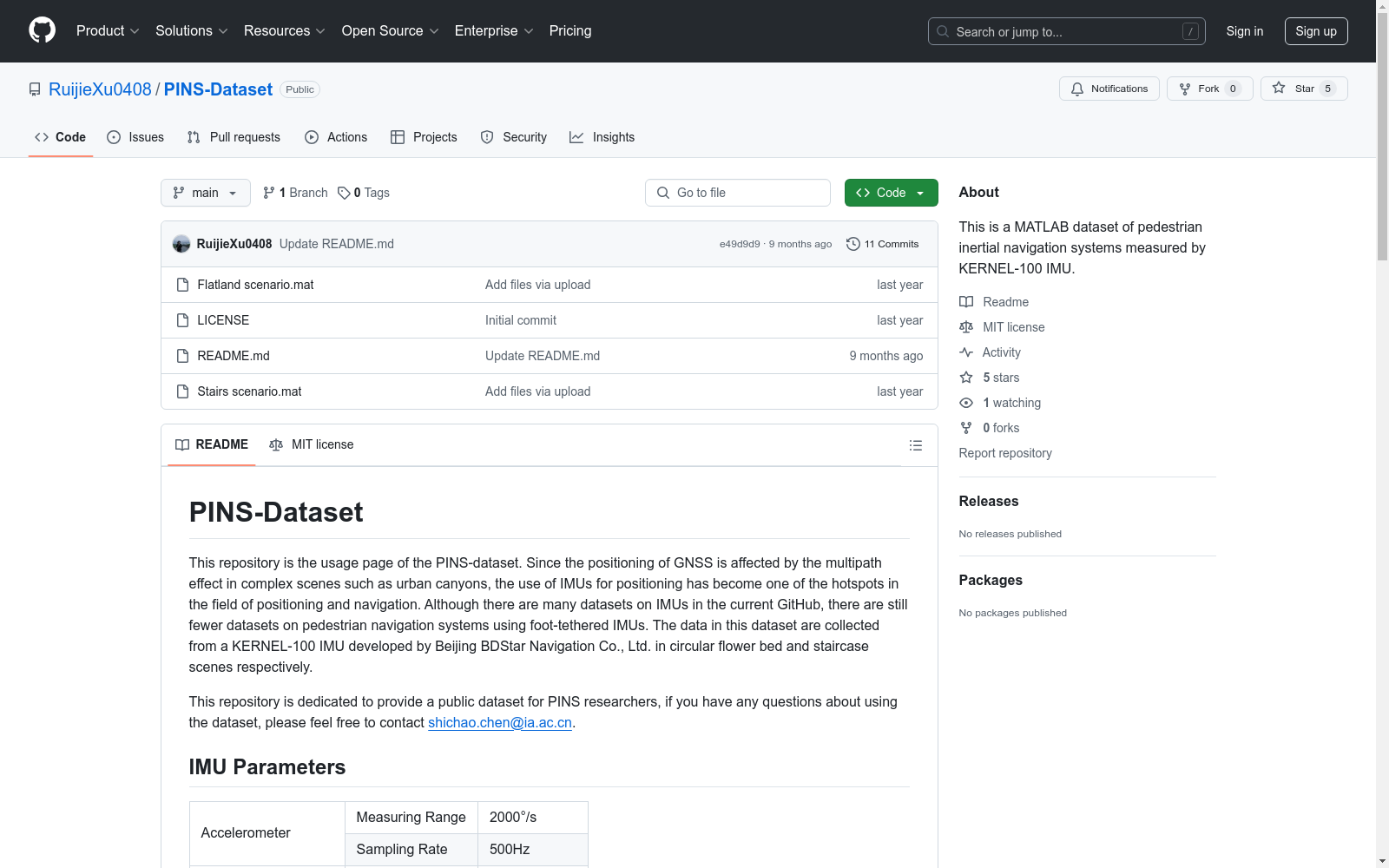Open the LICENSE file
This screenshot has width=1389, height=868.
pyautogui.click(x=223, y=320)
